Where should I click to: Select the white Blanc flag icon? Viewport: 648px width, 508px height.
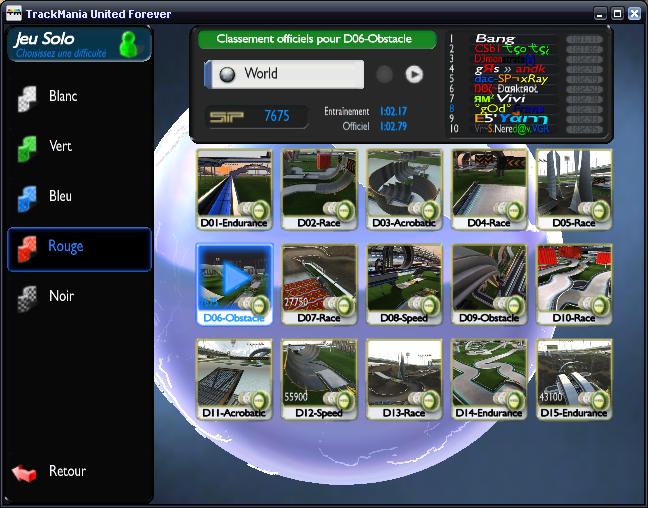click(27, 97)
